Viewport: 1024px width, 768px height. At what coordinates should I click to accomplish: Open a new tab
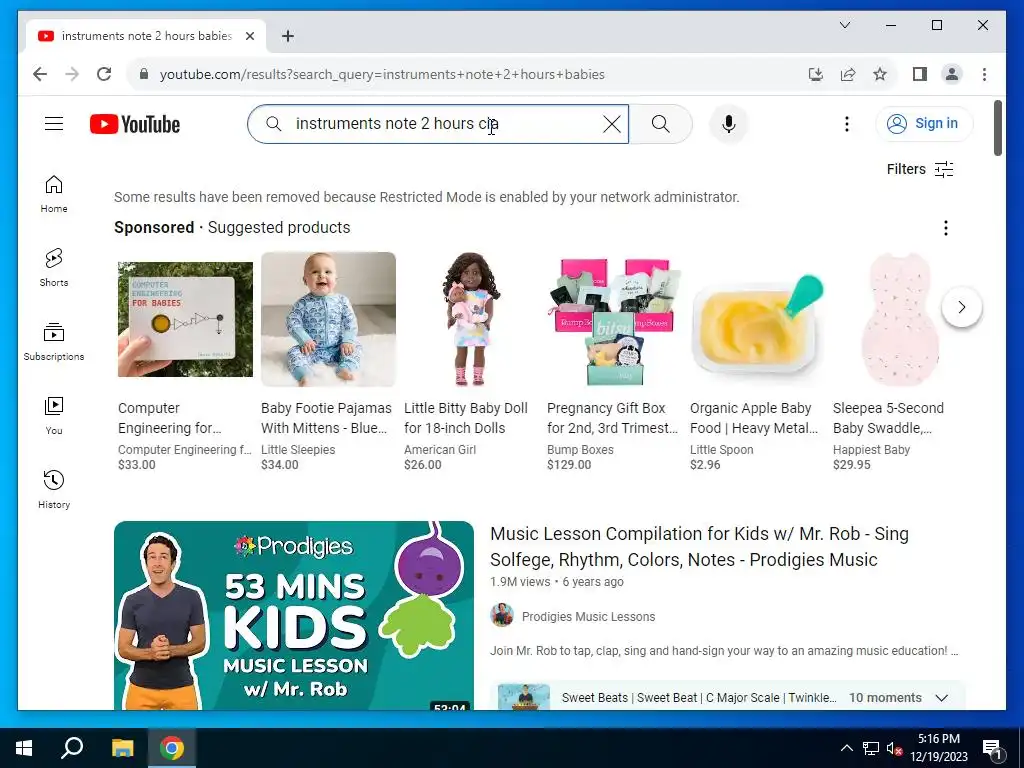[x=287, y=36]
